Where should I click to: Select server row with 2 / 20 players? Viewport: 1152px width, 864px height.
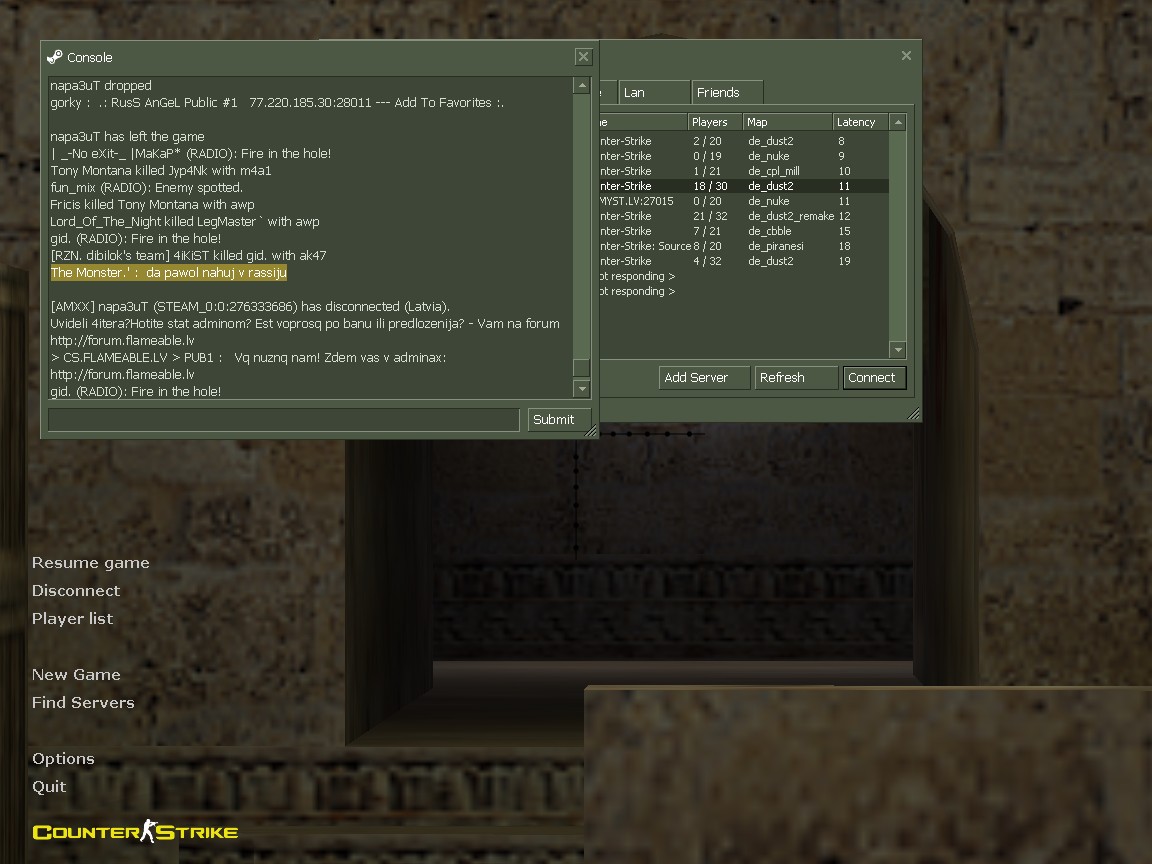pyautogui.click(x=744, y=141)
